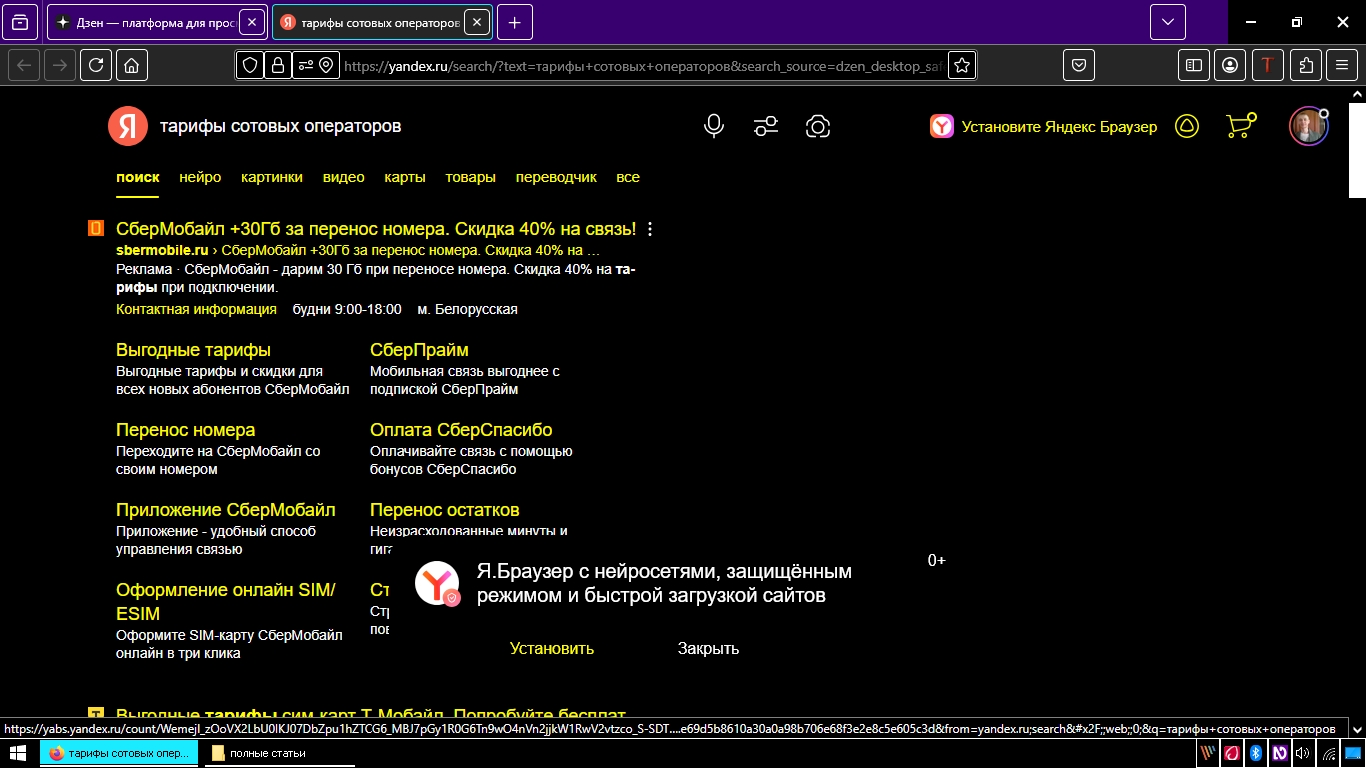1366x768 pixels.
Task: Close the Дзен tab with its X
Action: (251, 21)
